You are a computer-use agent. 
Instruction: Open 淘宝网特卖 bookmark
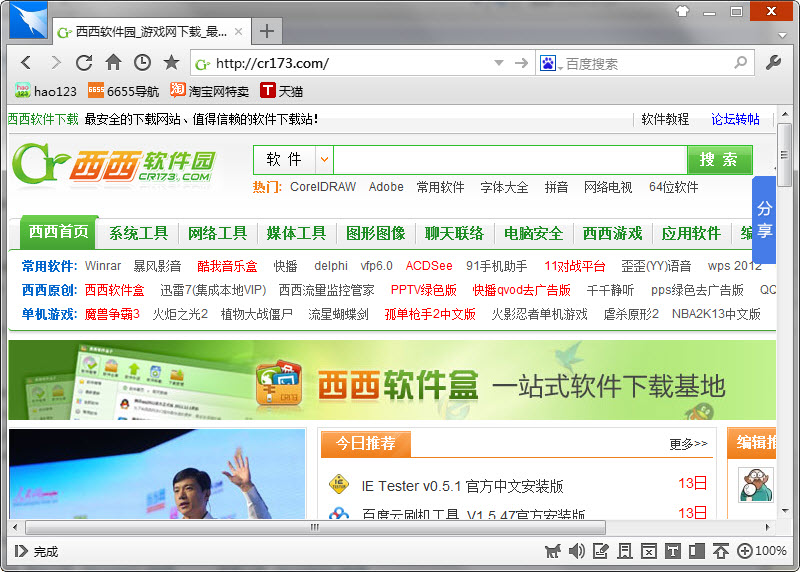pos(210,91)
